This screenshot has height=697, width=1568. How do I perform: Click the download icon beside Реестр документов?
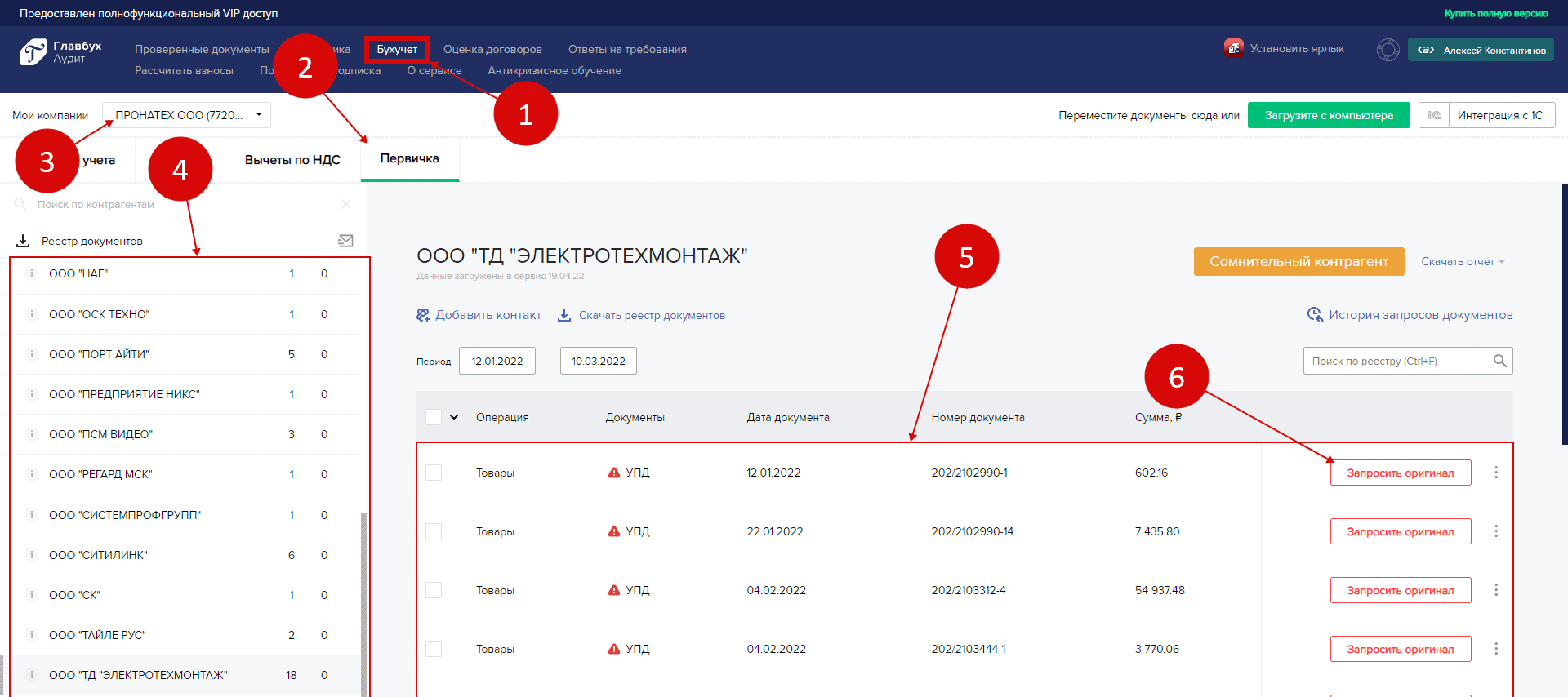click(x=23, y=241)
